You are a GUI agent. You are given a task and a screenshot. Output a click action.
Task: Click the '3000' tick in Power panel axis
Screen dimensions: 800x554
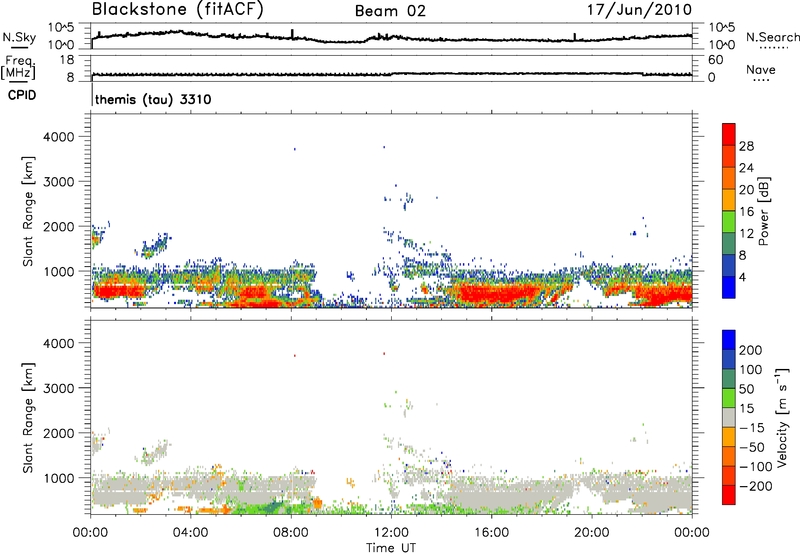tap(59, 182)
